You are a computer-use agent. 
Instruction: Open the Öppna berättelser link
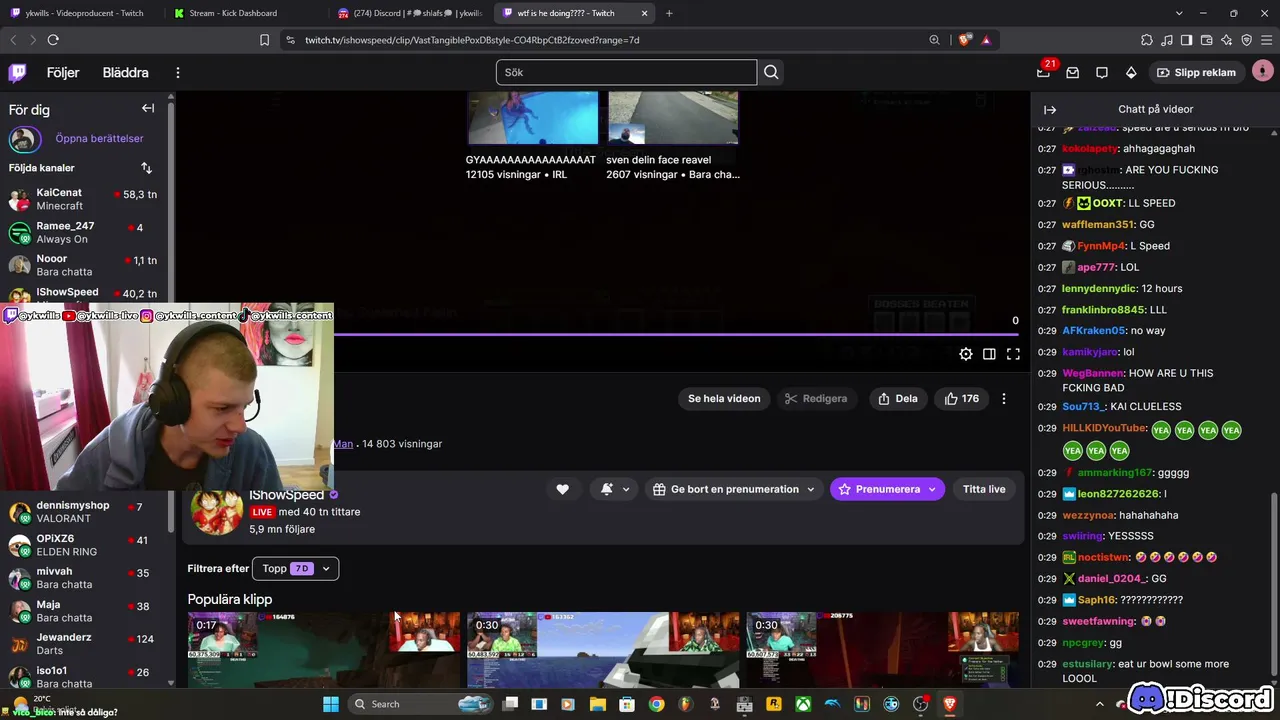(x=99, y=139)
